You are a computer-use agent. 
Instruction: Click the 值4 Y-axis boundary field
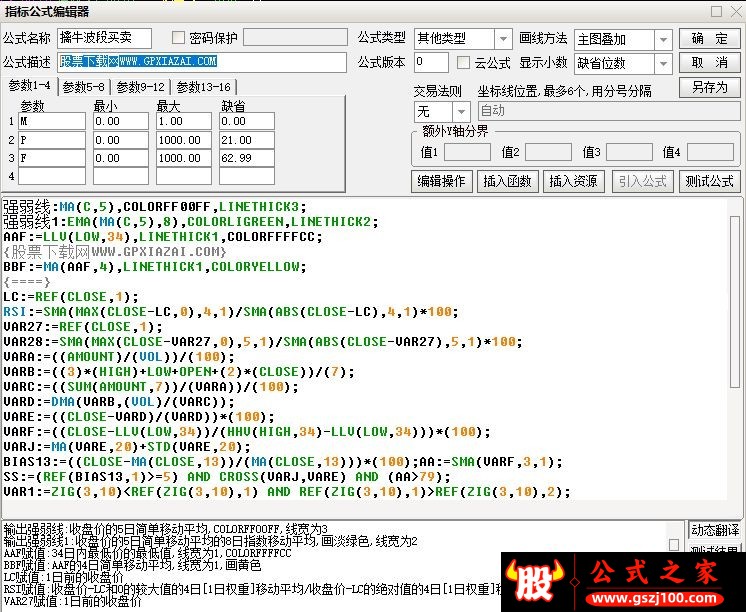710,152
